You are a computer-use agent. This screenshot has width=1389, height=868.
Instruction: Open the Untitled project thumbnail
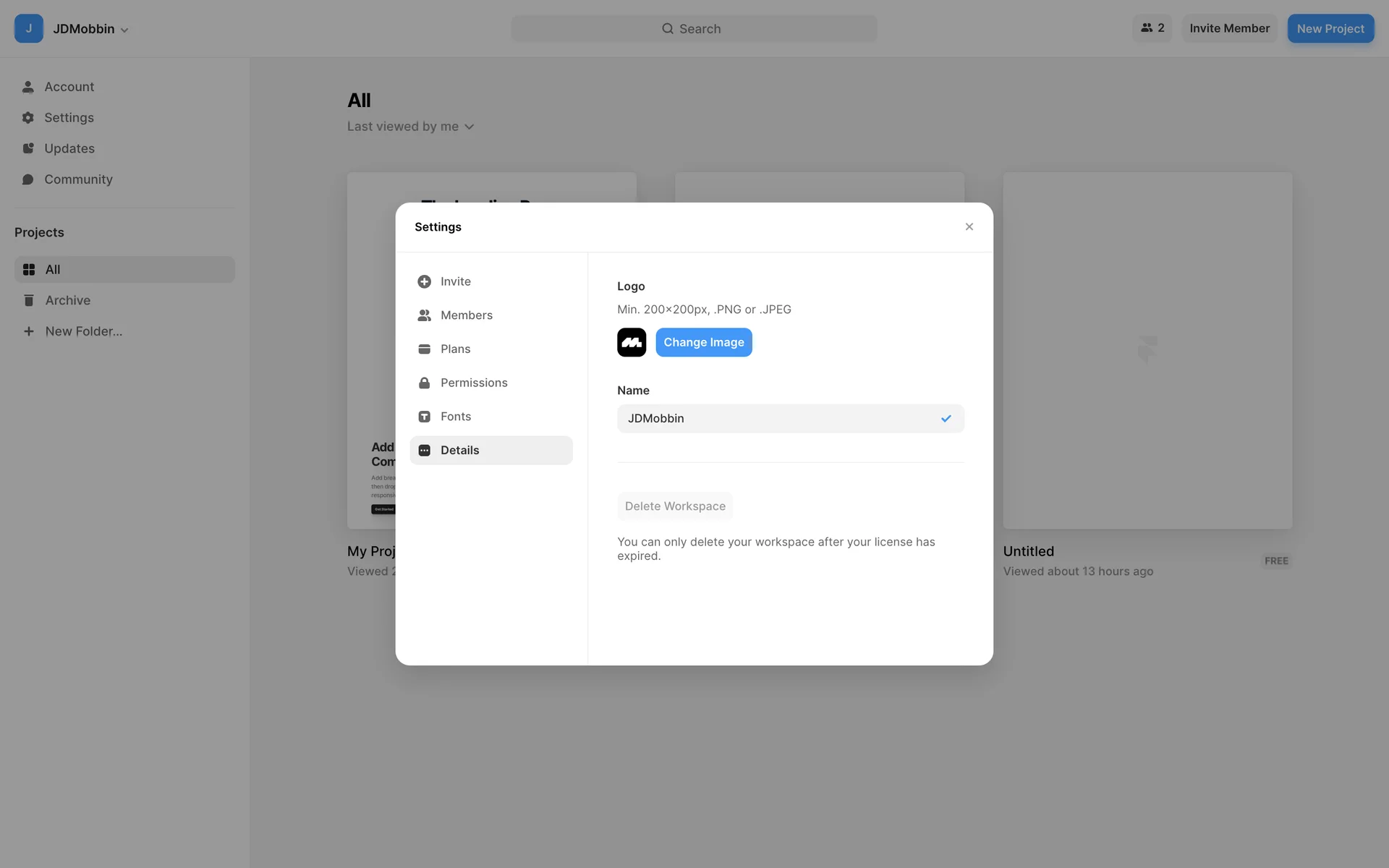tap(1147, 350)
